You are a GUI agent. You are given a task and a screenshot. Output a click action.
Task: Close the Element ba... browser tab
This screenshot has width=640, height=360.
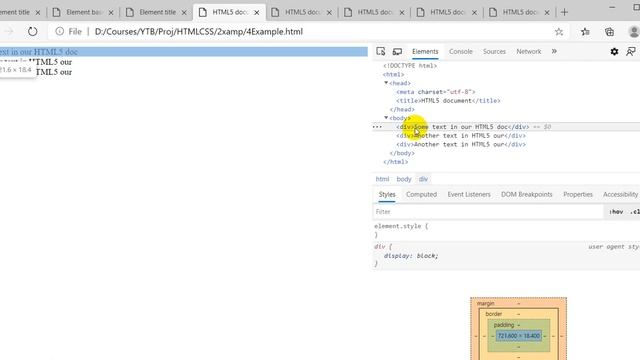coord(111,13)
